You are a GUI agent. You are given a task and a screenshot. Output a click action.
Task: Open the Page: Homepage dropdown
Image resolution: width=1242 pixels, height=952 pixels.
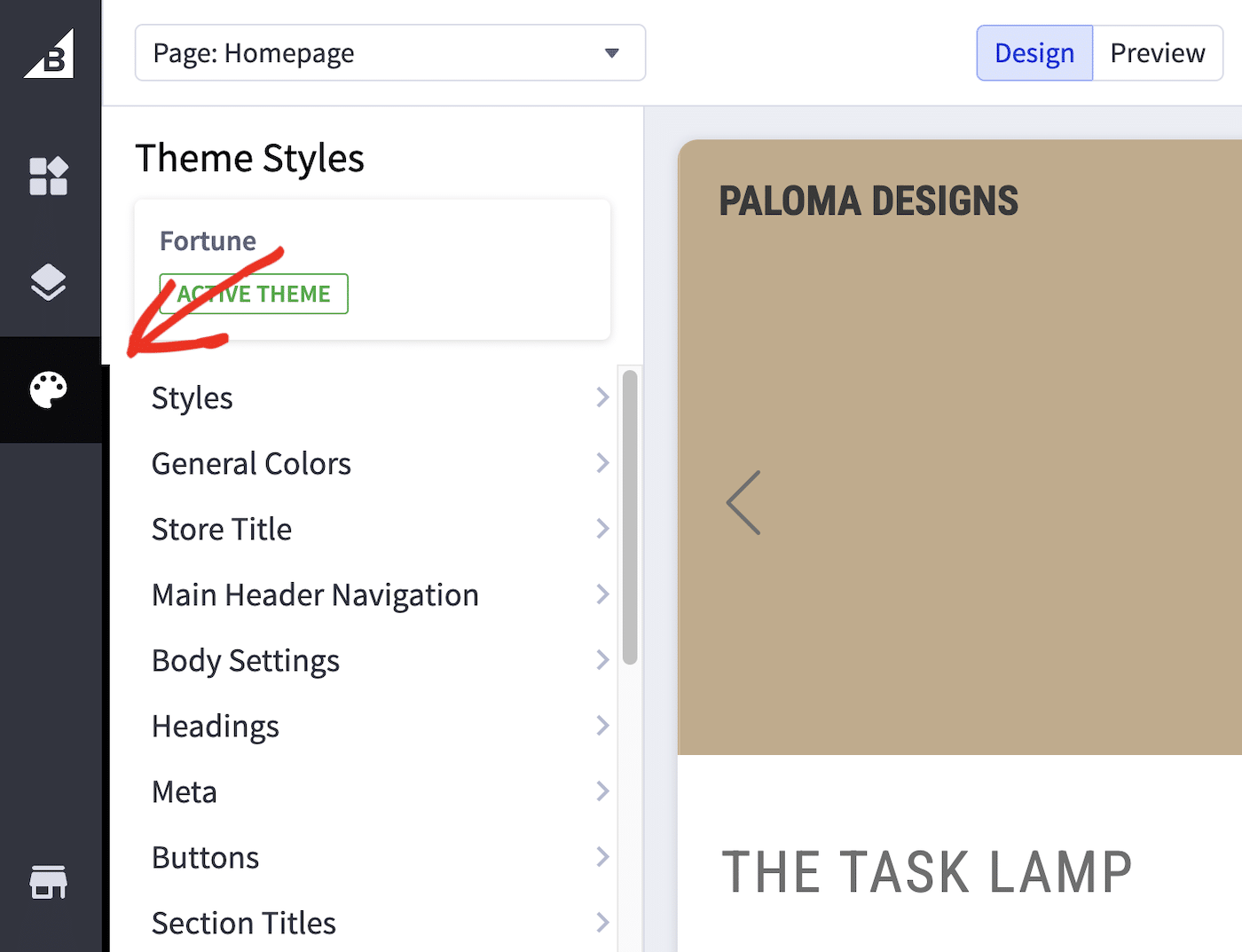pyautogui.click(x=390, y=52)
